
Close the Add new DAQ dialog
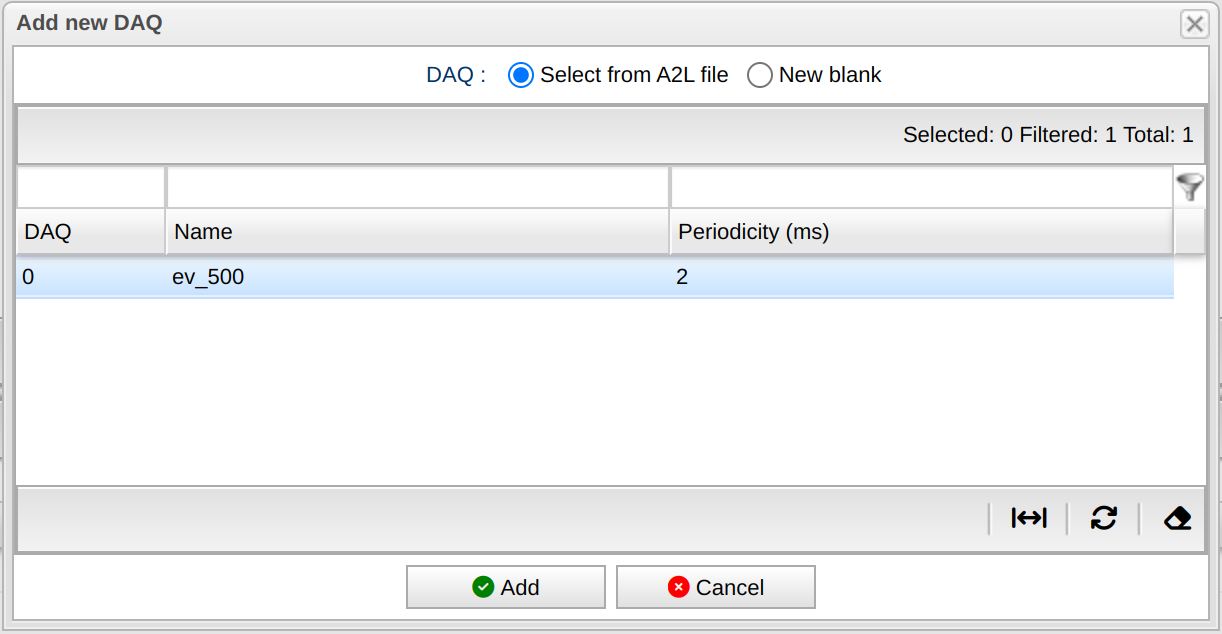pos(1194,24)
